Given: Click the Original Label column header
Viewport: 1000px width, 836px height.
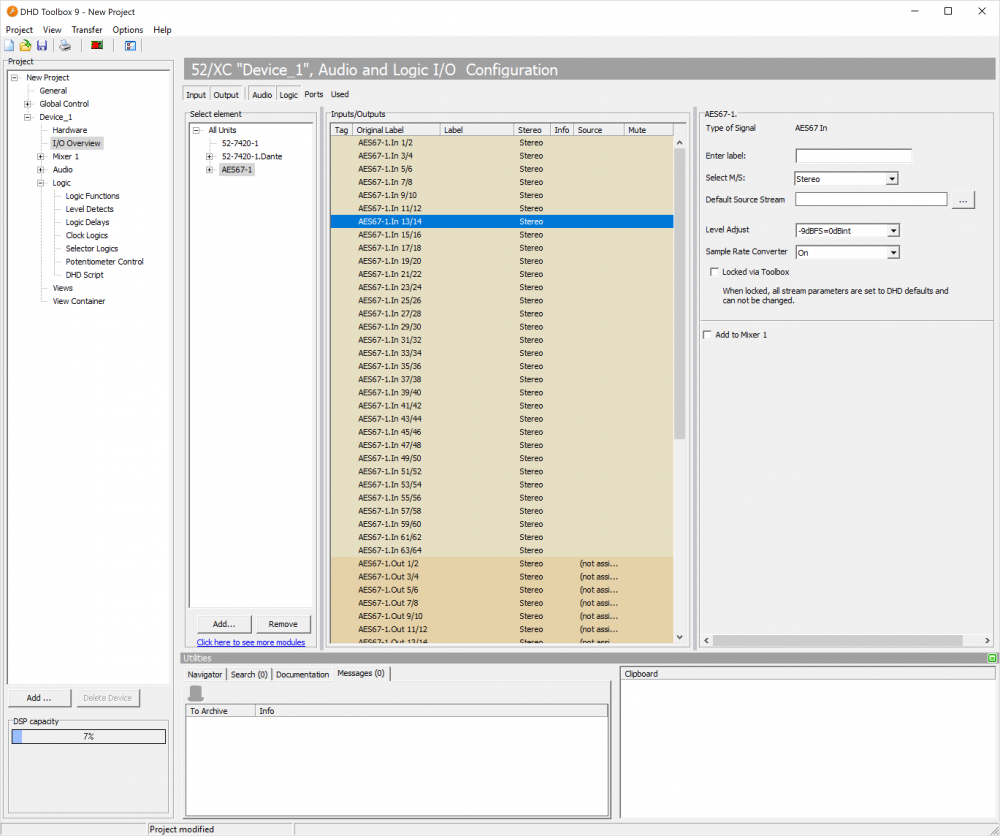Looking at the screenshot, I should click(396, 130).
